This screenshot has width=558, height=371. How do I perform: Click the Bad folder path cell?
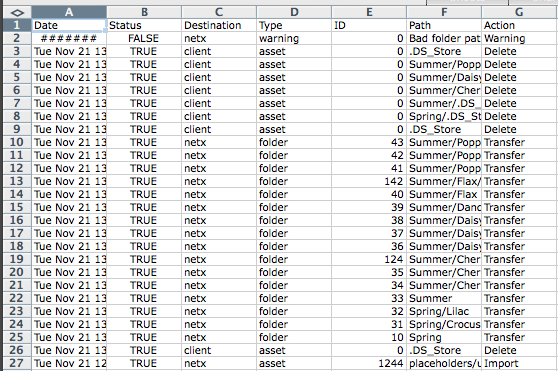pos(444,38)
